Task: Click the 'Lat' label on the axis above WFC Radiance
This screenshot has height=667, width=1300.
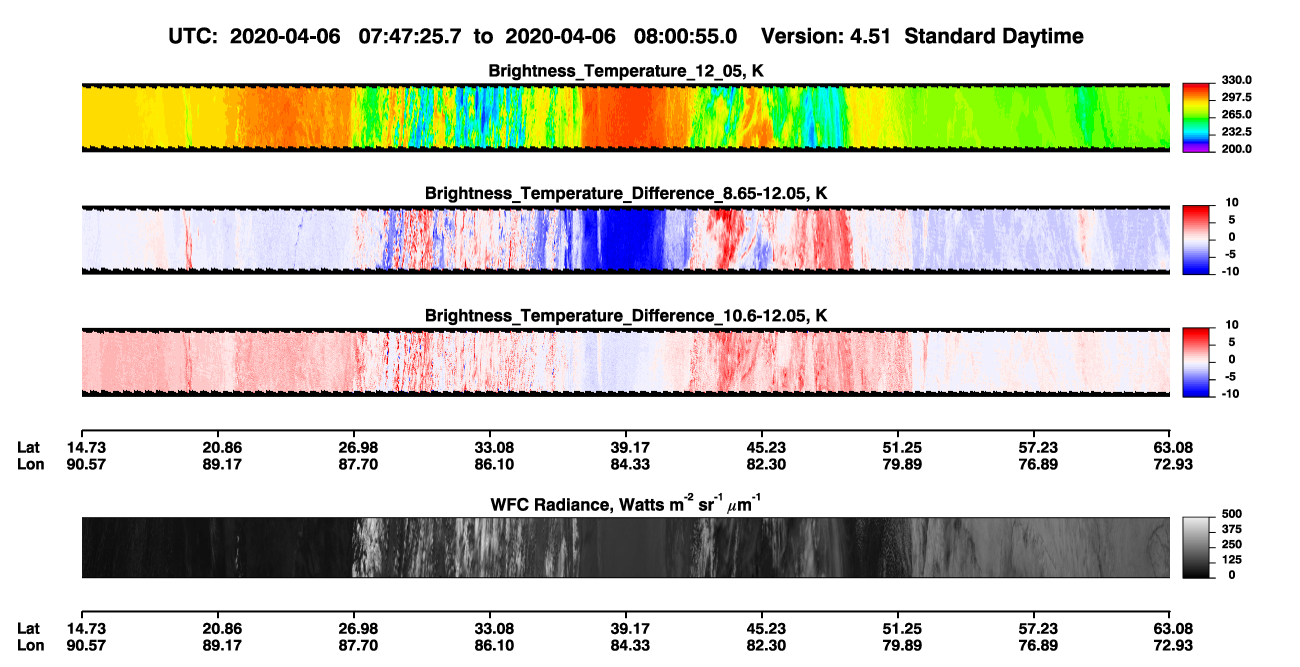Action: tap(28, 448)
